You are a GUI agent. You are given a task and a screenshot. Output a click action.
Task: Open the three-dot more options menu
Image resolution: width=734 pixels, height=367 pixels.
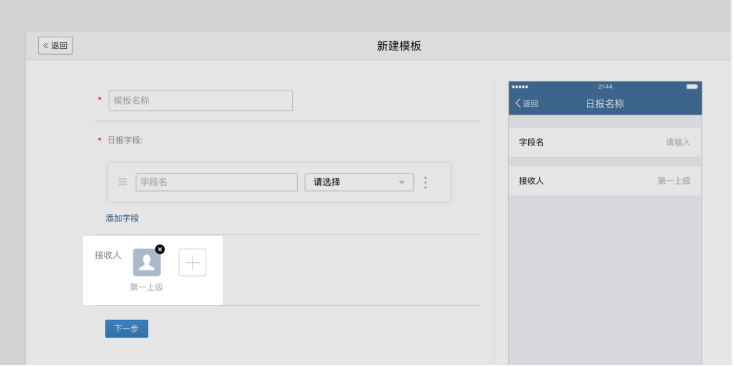tap(425, 182)
